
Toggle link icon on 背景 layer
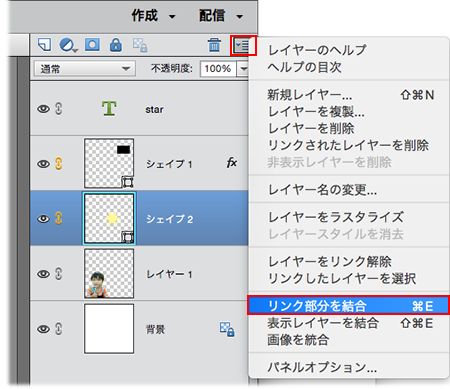coord(59,329)
